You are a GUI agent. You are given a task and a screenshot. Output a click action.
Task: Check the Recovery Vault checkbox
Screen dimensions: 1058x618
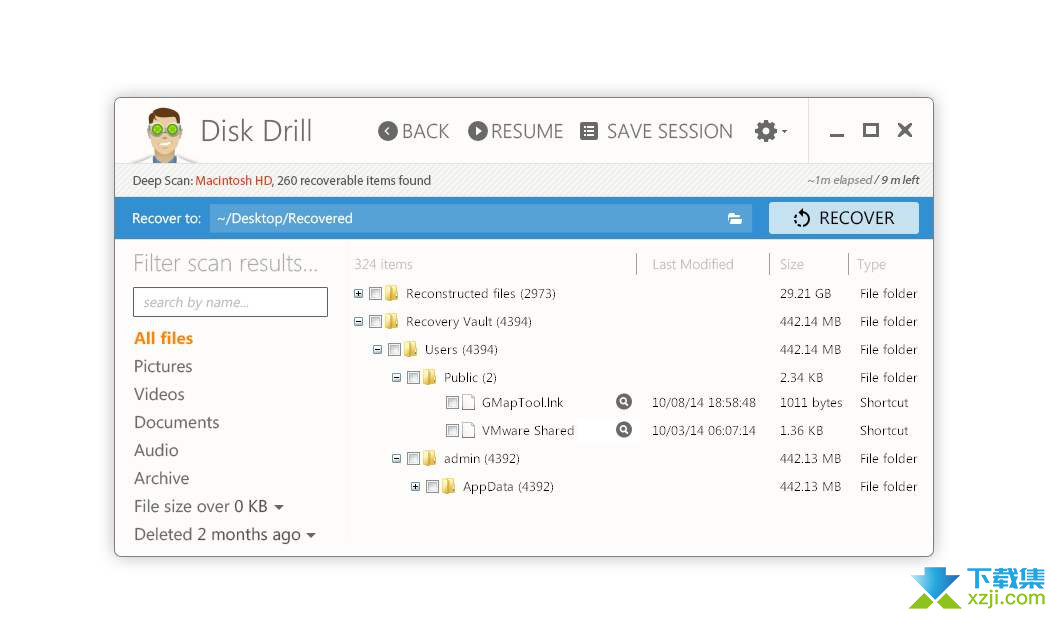coord(376,322)
